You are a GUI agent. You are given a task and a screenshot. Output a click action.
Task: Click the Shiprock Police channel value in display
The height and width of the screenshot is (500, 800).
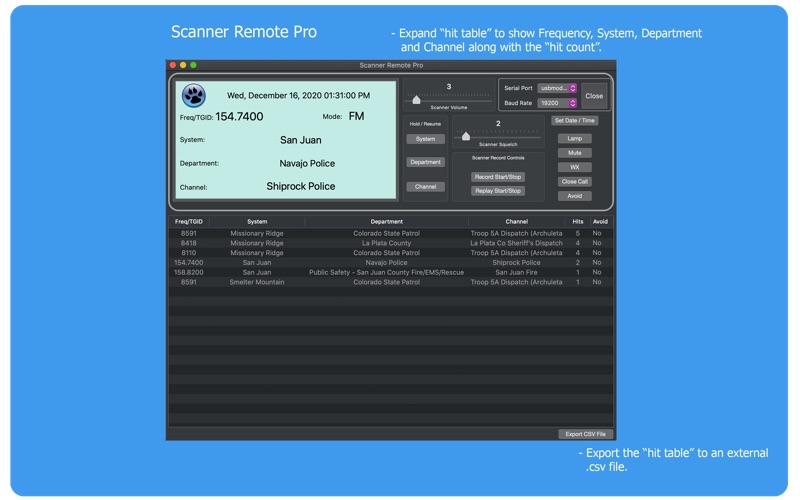(301, 187)
